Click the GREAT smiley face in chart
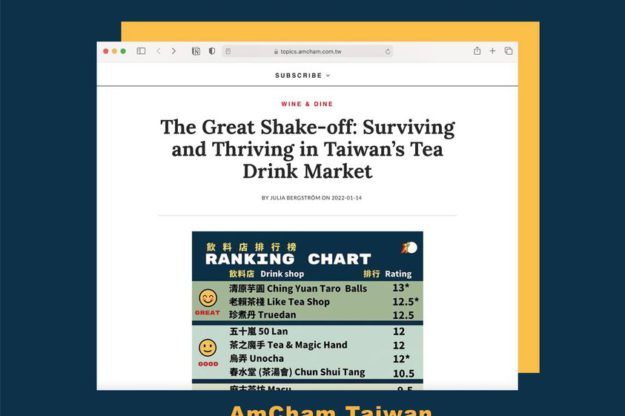The height and width of the screenshot is (416, 625). [x=208, y=298]
